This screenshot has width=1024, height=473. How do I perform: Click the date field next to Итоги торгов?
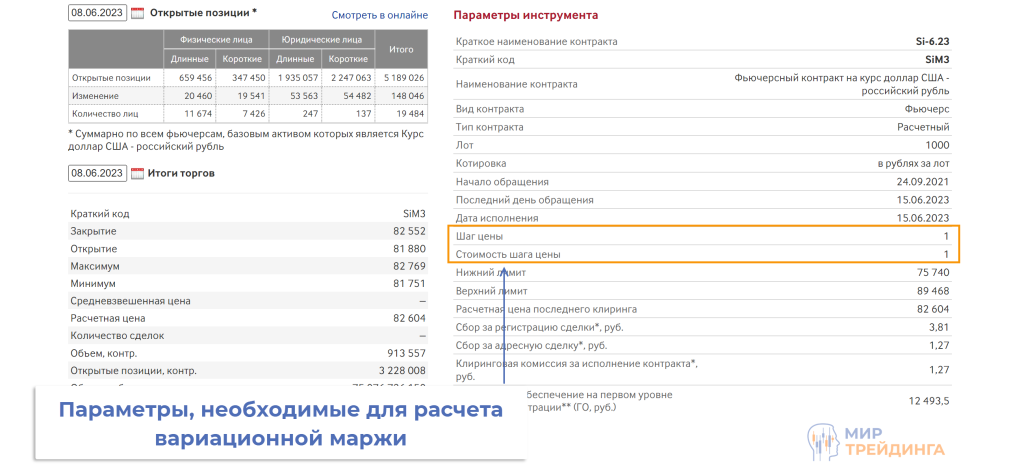coord(98,173)
